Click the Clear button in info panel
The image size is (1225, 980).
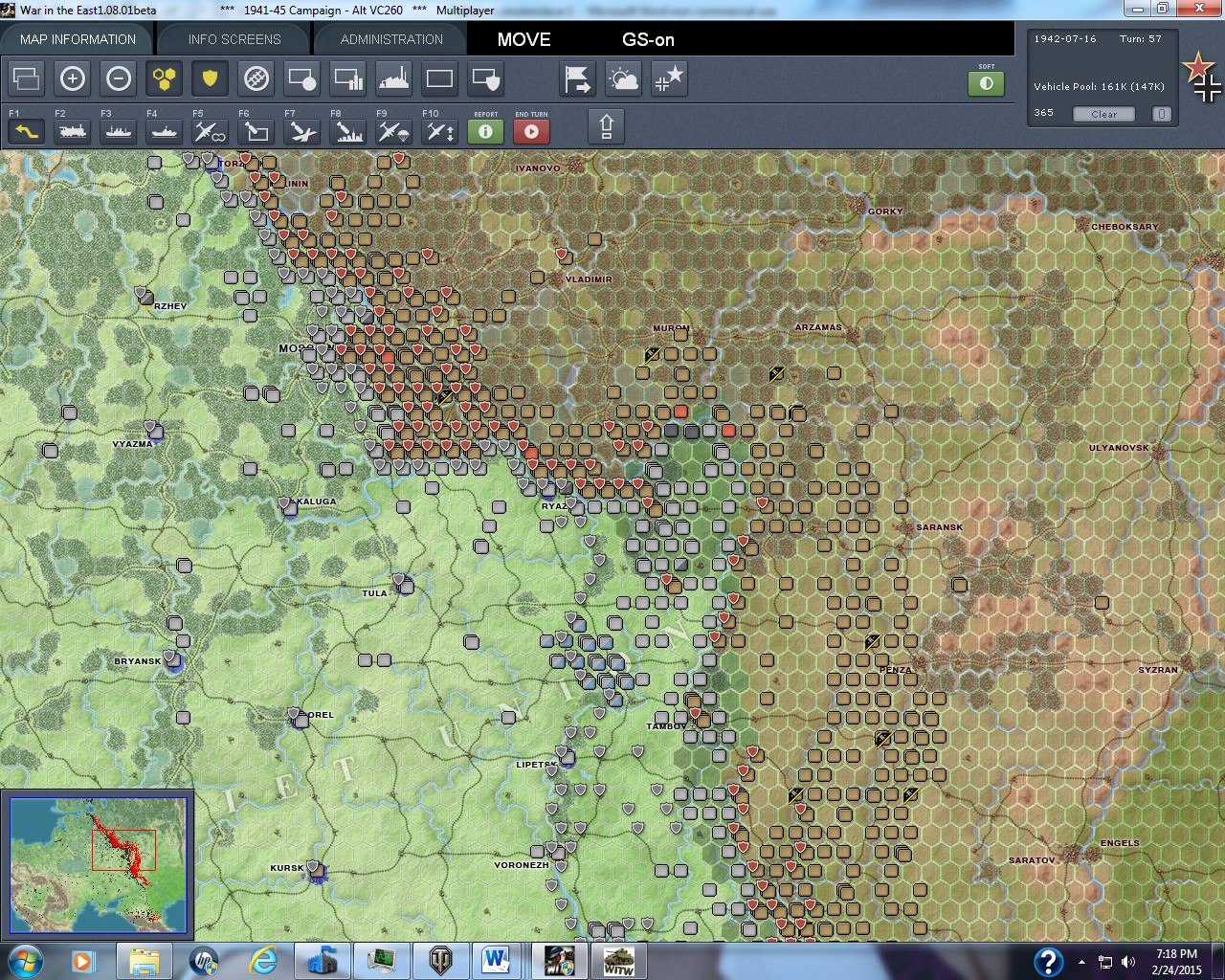click(x=1103, y=114)
